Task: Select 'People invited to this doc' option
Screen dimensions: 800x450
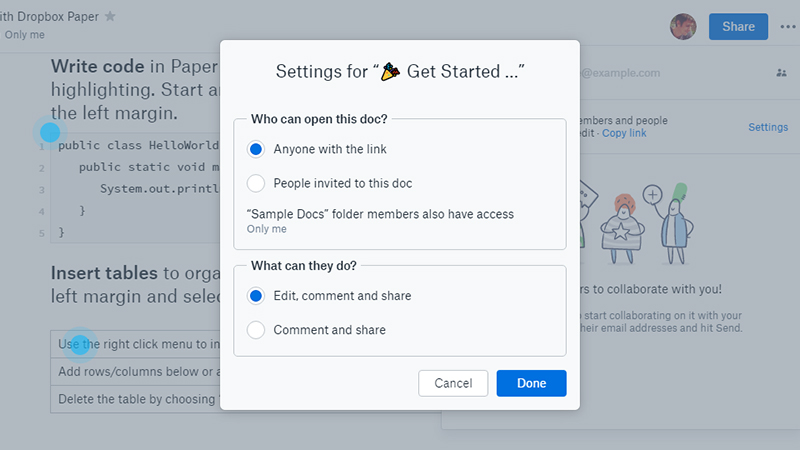Action: tap(256, 183)
